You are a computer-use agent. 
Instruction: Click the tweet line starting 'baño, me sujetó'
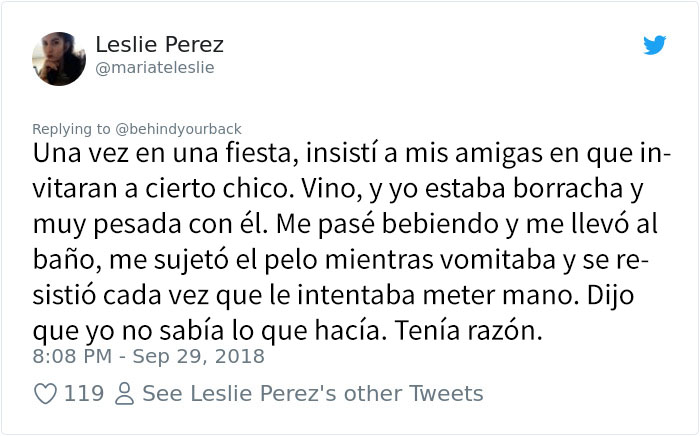point(341,260)
